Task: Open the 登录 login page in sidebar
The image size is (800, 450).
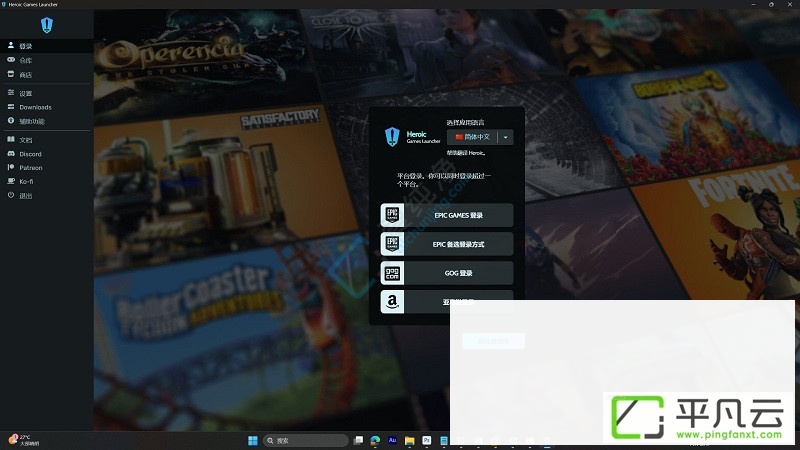Action: [x=46, y=46]
